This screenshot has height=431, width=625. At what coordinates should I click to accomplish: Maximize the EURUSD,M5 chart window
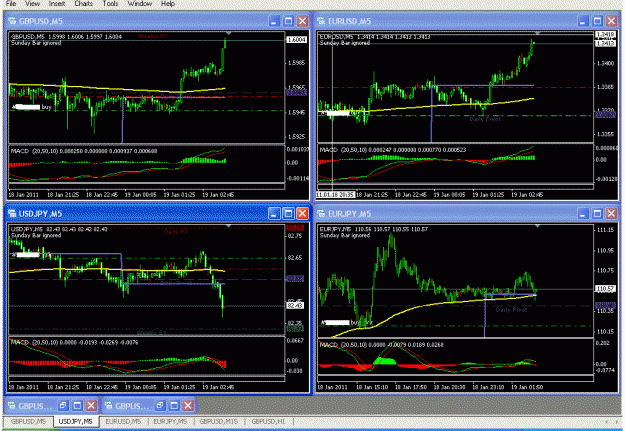597,21
